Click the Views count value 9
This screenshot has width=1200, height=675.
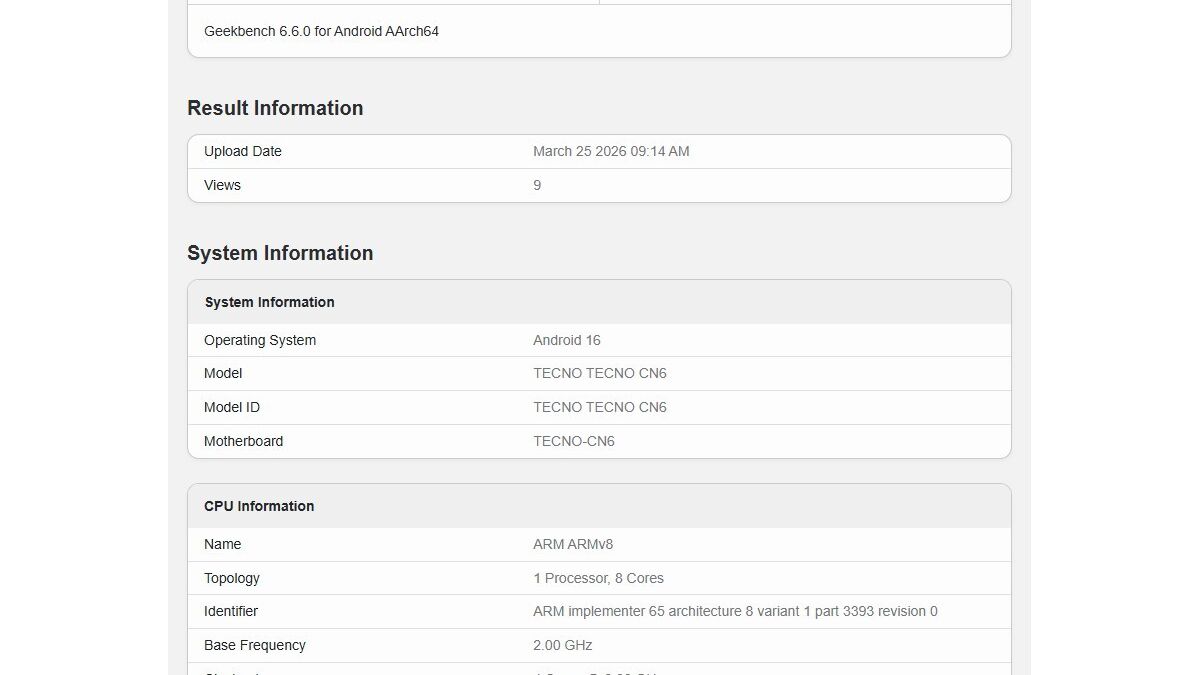(537, 185)
